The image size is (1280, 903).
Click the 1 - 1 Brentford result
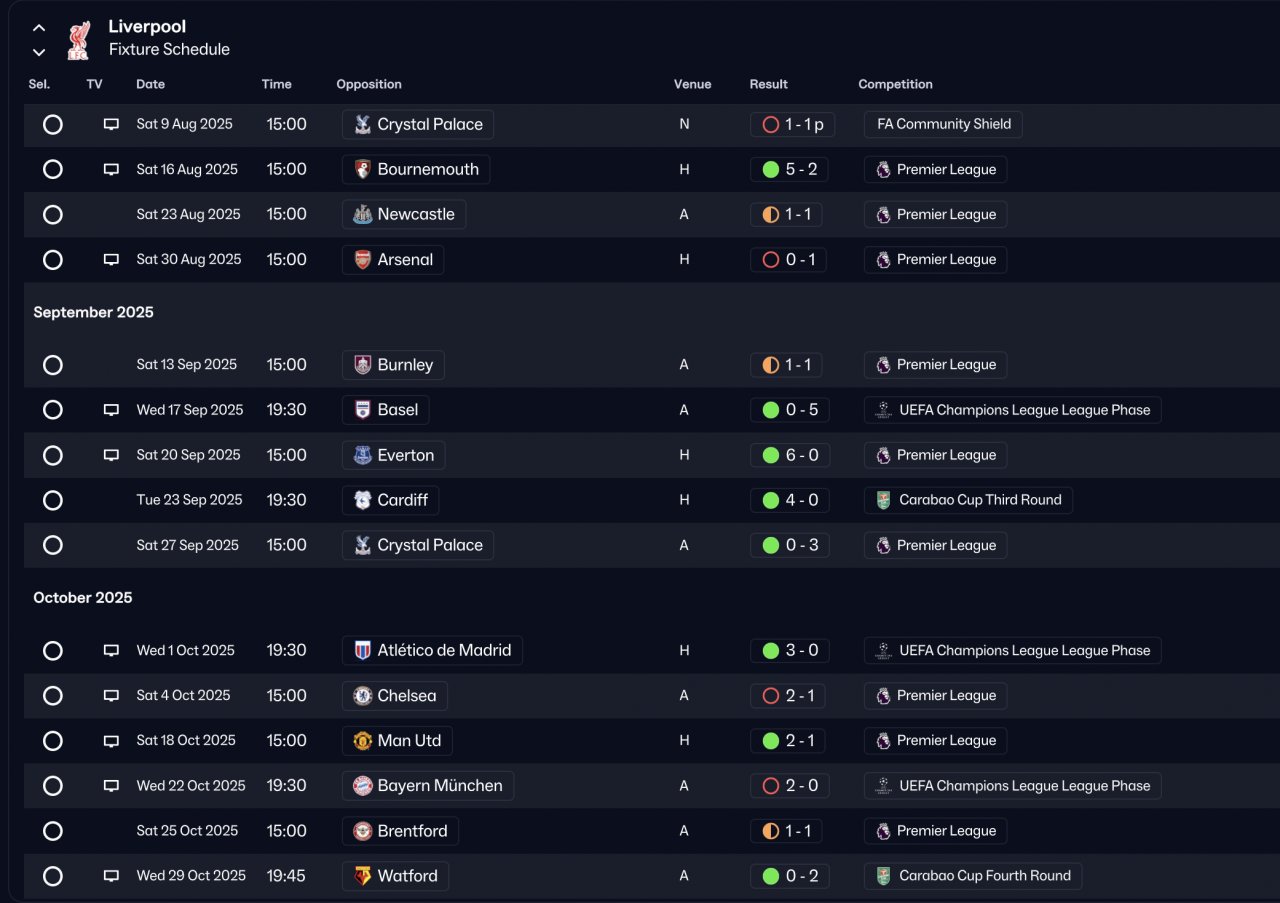pos(786,831)
